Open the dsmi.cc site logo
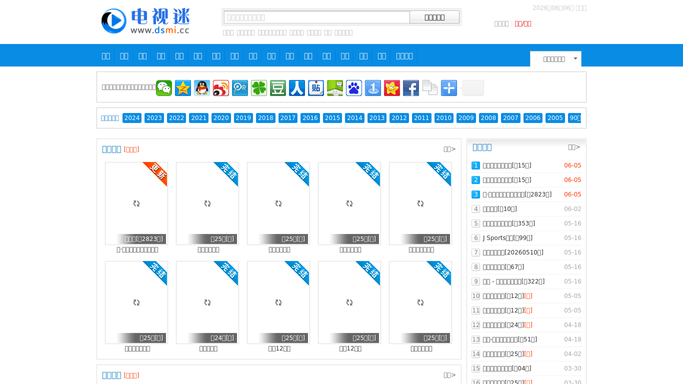This screenshot has height=384, width=683. [x=145, y=21]
